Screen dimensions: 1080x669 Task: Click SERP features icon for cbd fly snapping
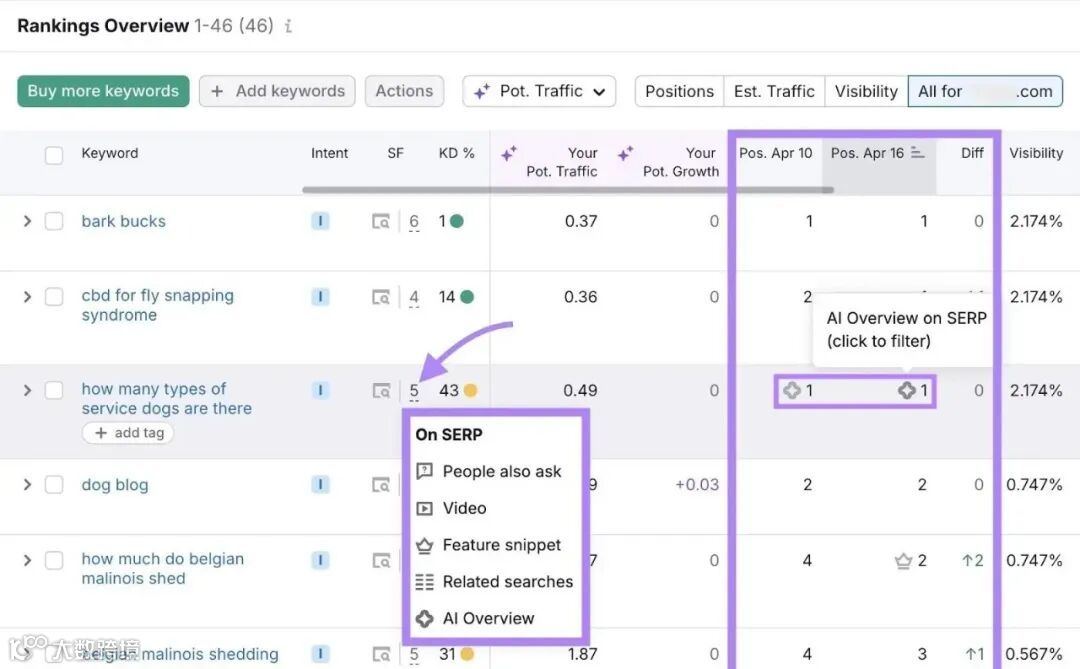381,297
